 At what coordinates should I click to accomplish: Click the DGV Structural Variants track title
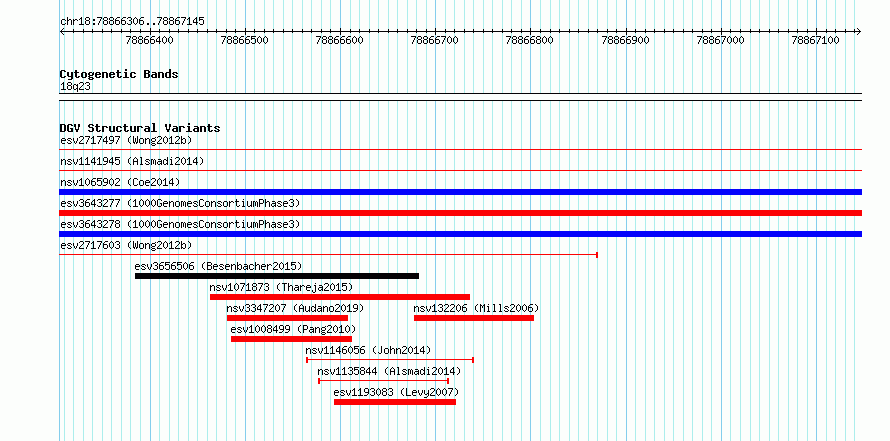pos(140,128)
